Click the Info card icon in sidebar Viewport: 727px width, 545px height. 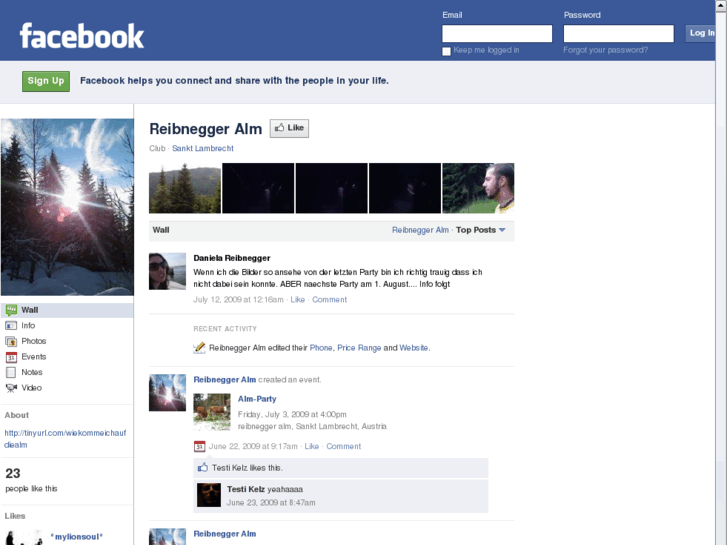click(x=11, y=326)
